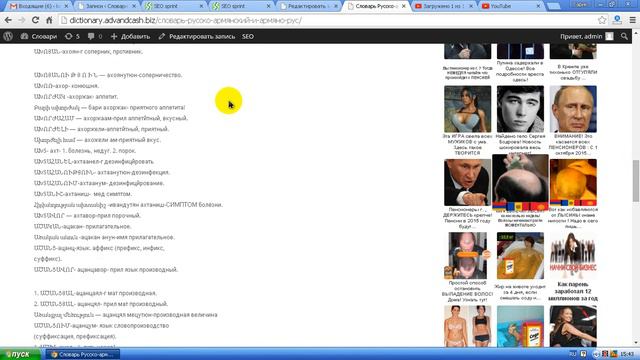This screenshot has width=640, height=360.
Task: Open the black-and-white young man ad thumbnail
Action: 520,109
